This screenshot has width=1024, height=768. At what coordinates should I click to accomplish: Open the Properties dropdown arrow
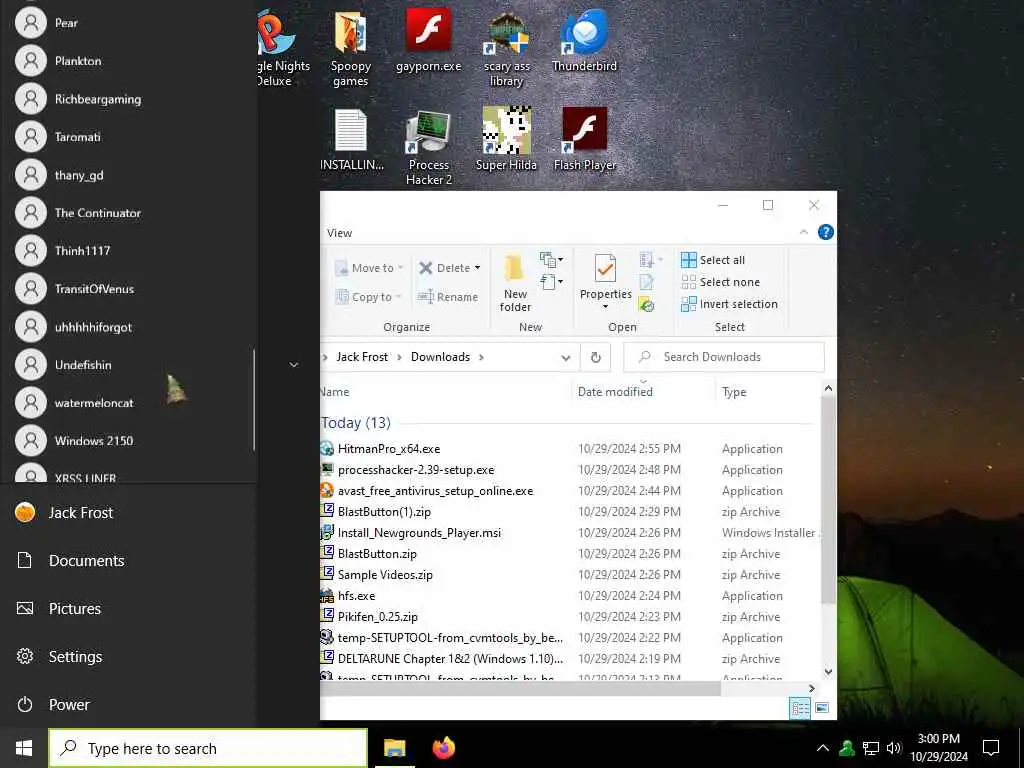coord(605,307)
